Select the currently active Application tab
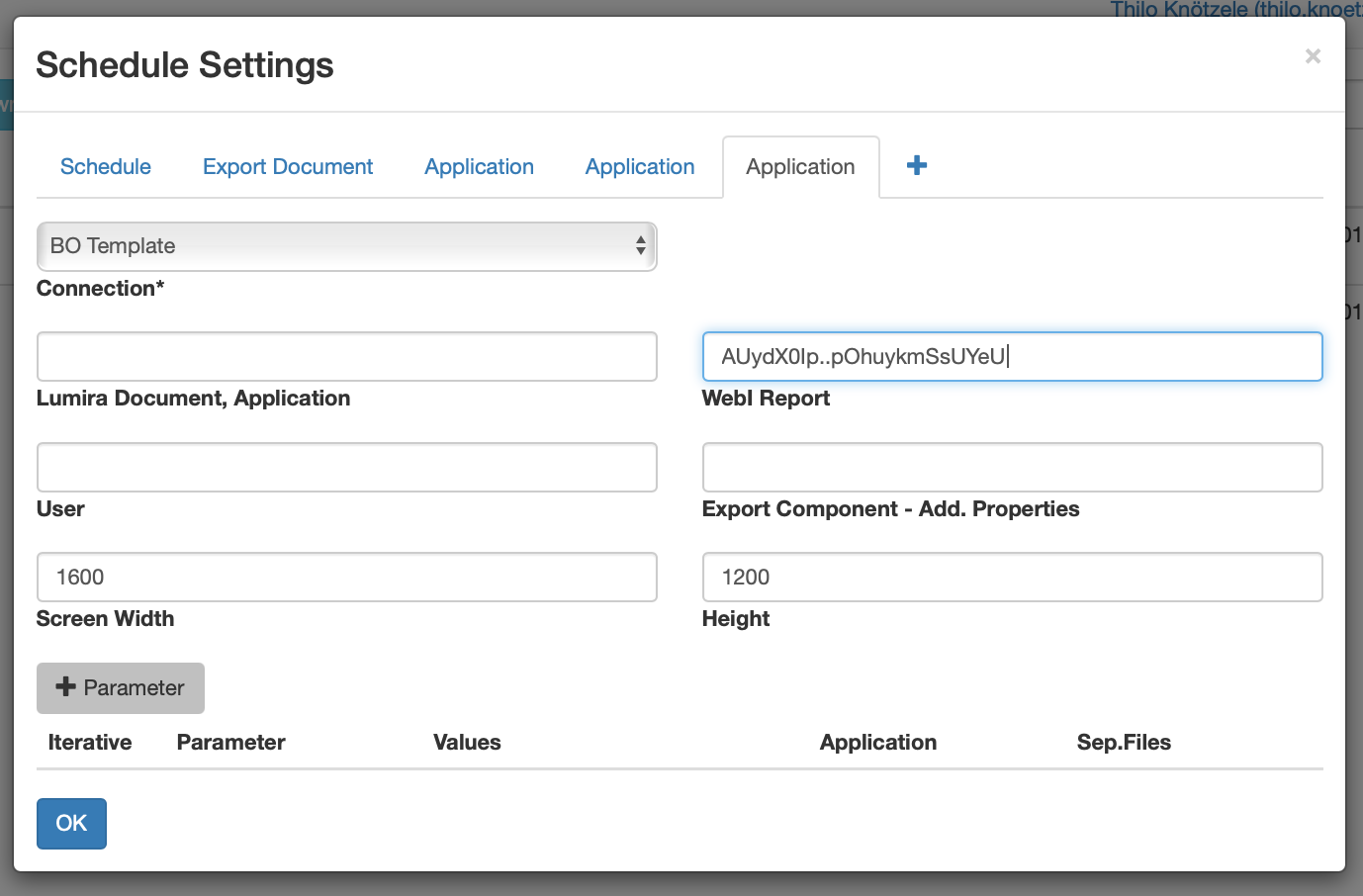This screenshot has width=1363, height=896. (801, 167)
